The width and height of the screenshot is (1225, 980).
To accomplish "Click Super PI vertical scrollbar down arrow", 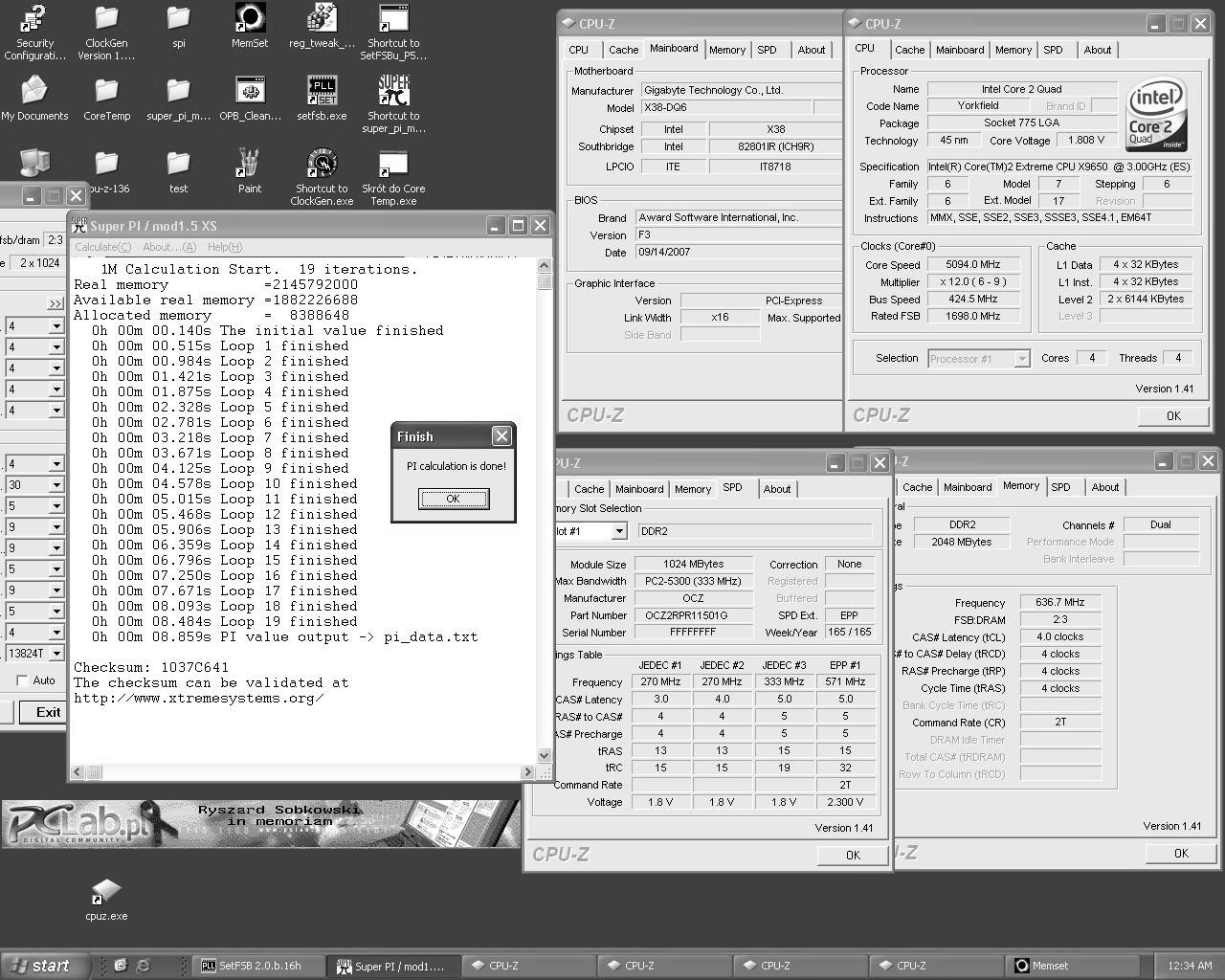I will point(545,755).
